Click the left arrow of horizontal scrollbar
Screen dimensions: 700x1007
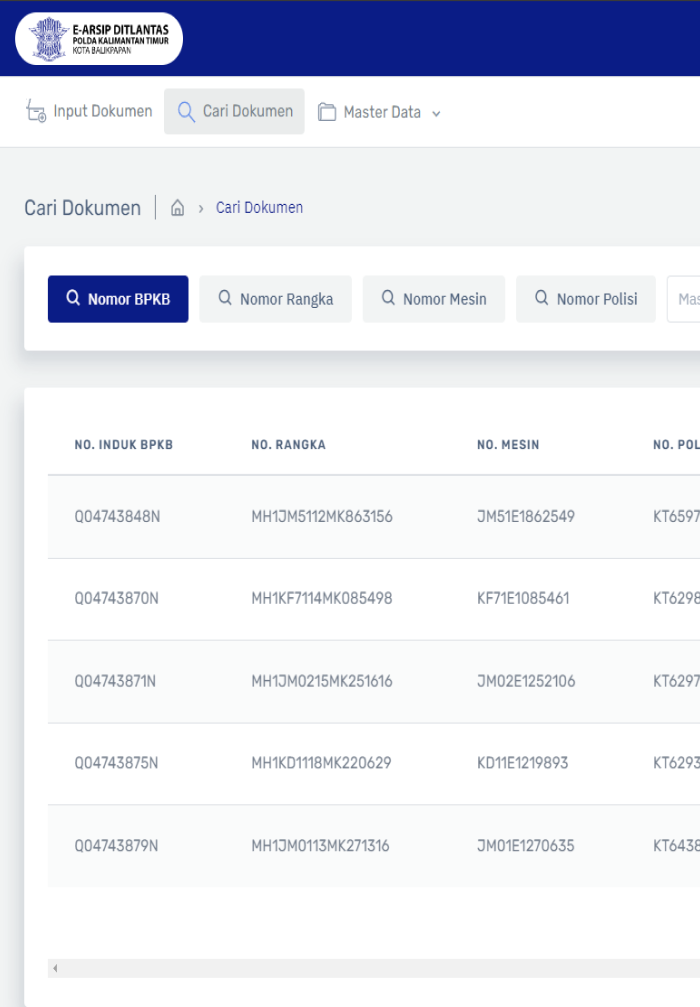55,968
